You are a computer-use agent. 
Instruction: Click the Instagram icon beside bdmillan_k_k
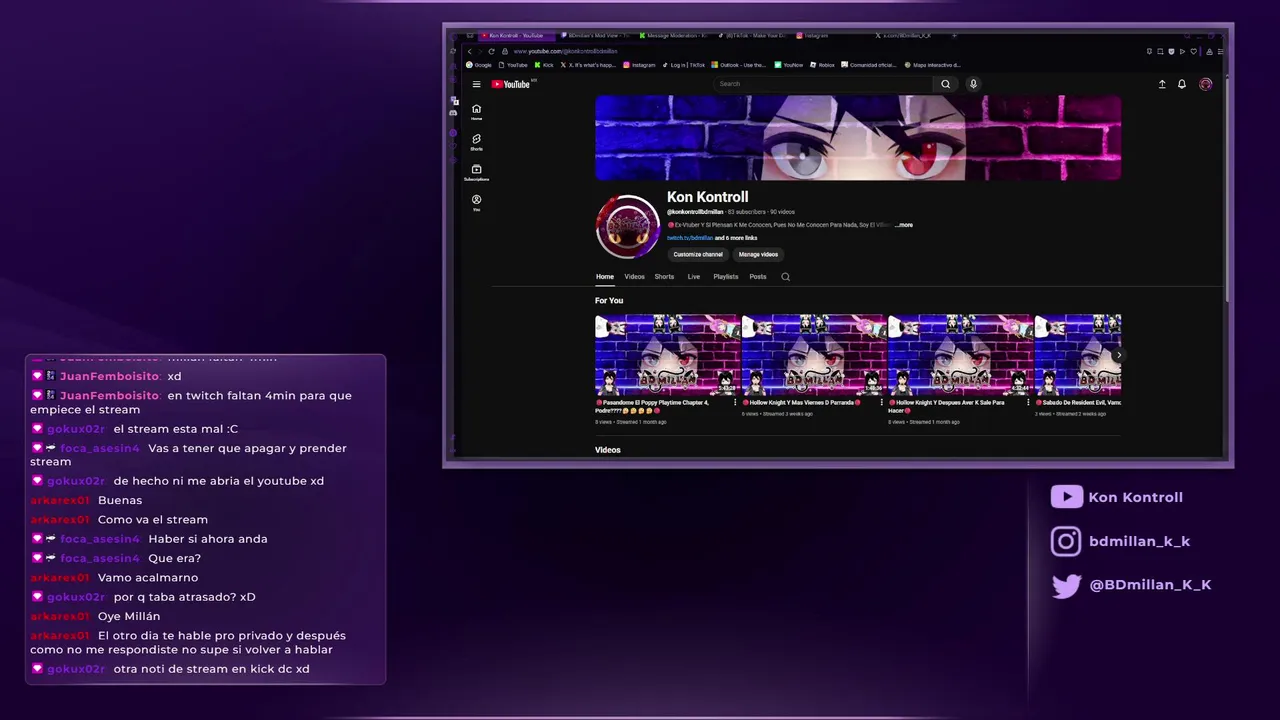pos(1066,541)
